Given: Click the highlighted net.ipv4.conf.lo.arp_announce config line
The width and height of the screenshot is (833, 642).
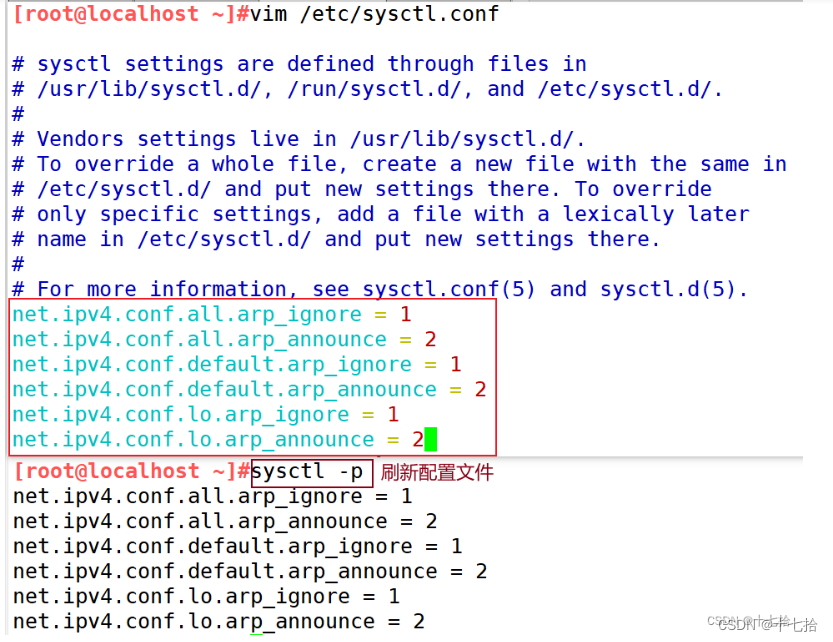Looking at the screenshot, I should [218, 440].
